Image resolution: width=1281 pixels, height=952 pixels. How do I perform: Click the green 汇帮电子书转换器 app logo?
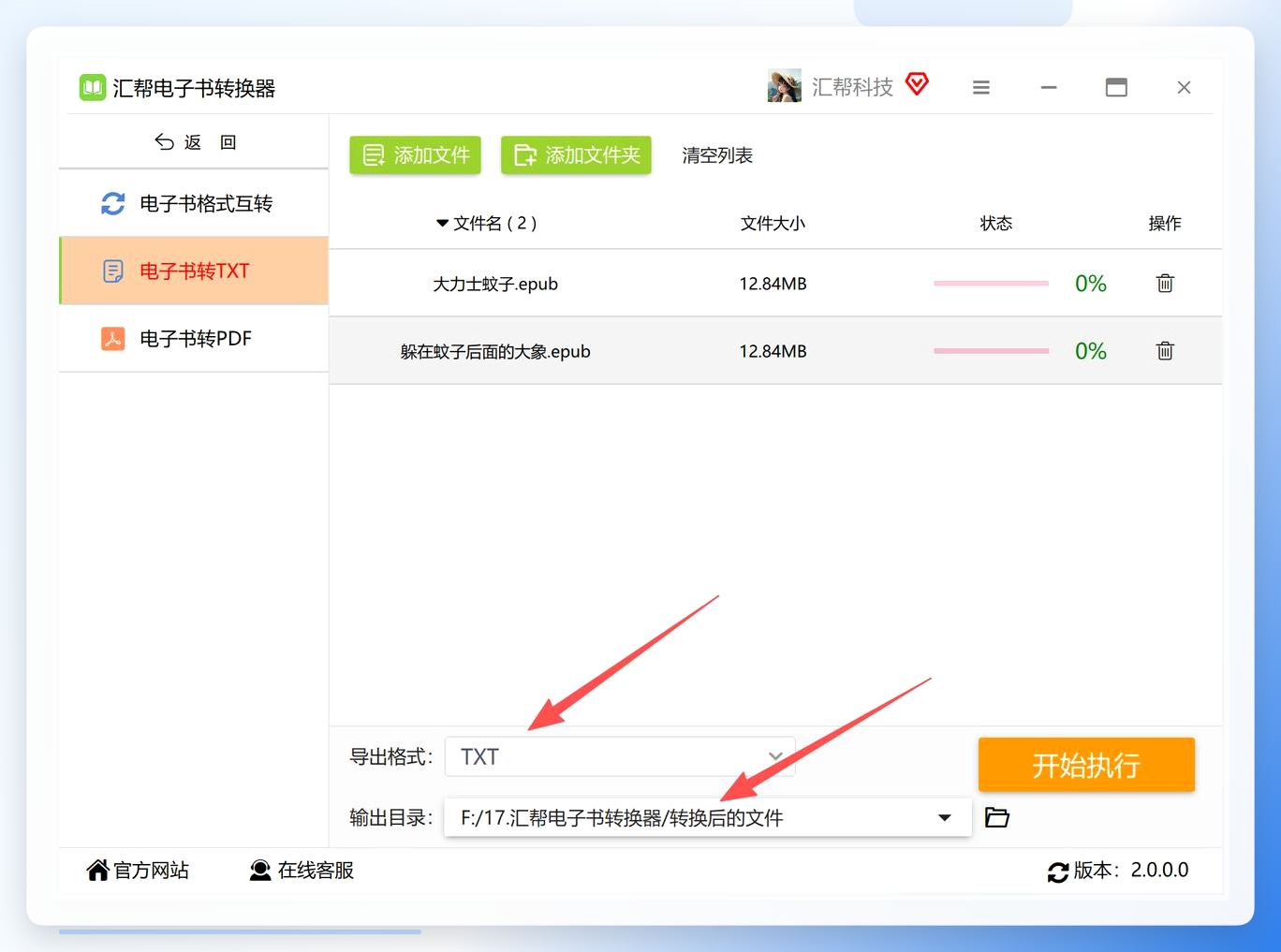point(92,87)
